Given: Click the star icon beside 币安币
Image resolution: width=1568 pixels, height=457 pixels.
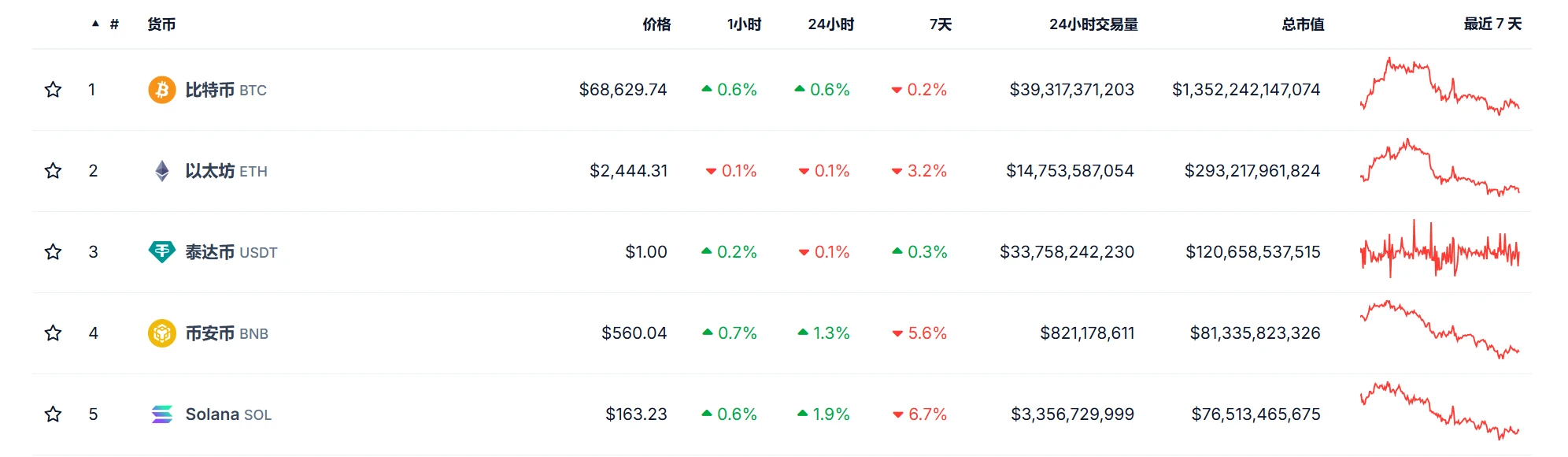Looking at the screenshot, I should click(53, 333).
